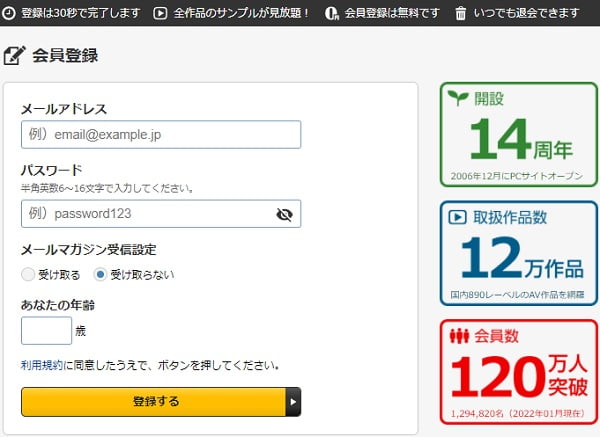Click the 12万作品 banner

click(x=518, y=253)
